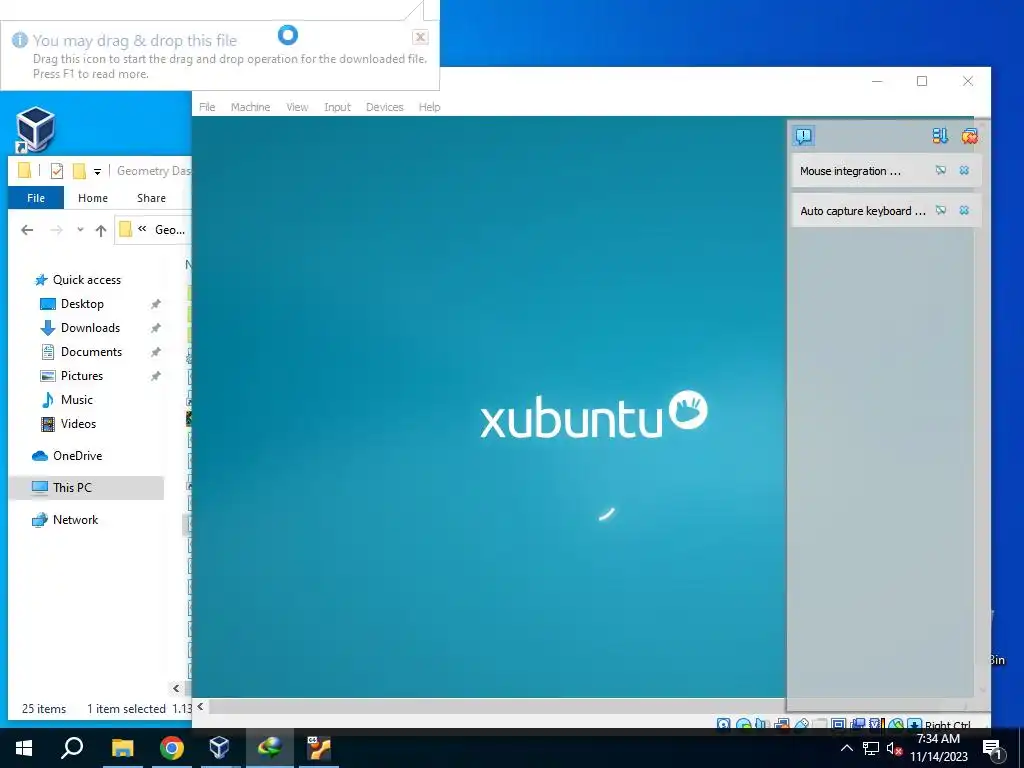Toggle the VirtualBox notification center icon
Screen dimensions: 1024x768
click(803, 136)
